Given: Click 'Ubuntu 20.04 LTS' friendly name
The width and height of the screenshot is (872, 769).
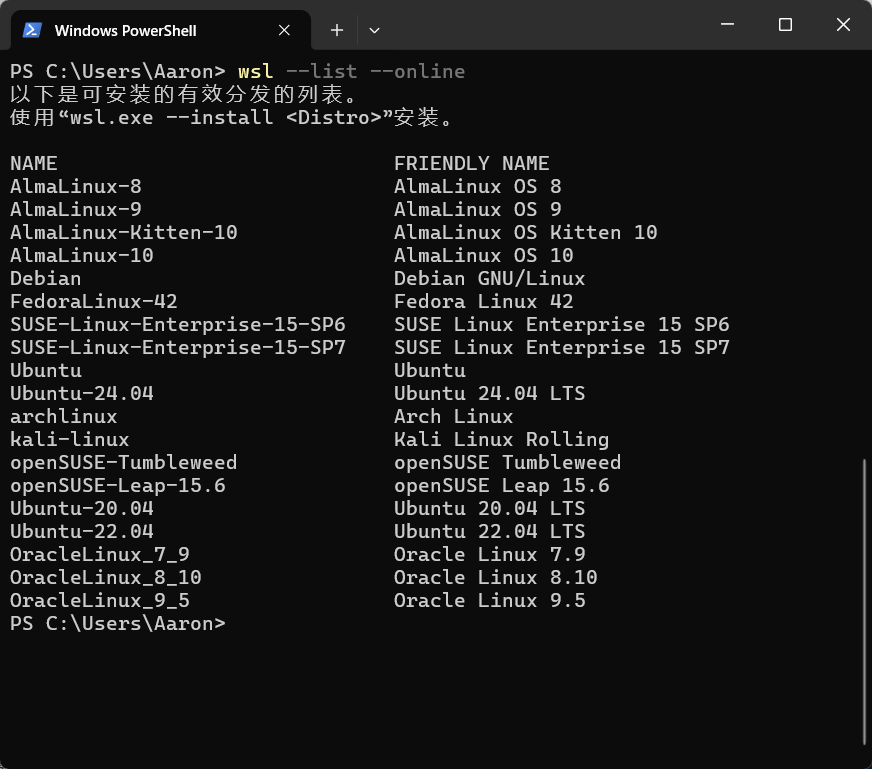Looking at the screenshot, I should click(489, 509).
